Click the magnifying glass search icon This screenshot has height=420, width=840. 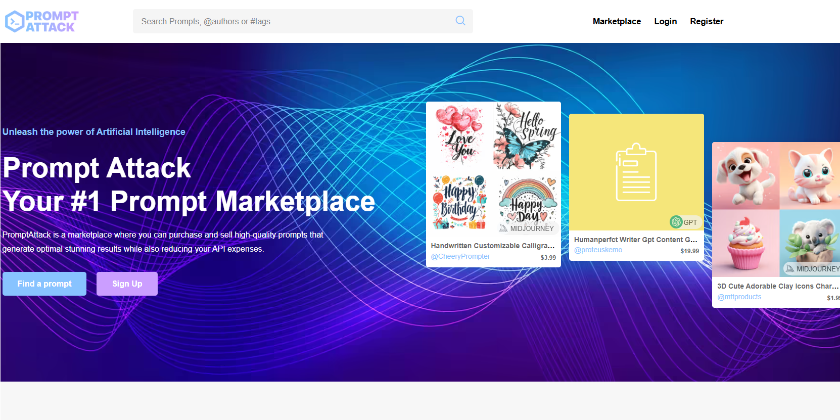pyautogui.click(x=460, y=21)
